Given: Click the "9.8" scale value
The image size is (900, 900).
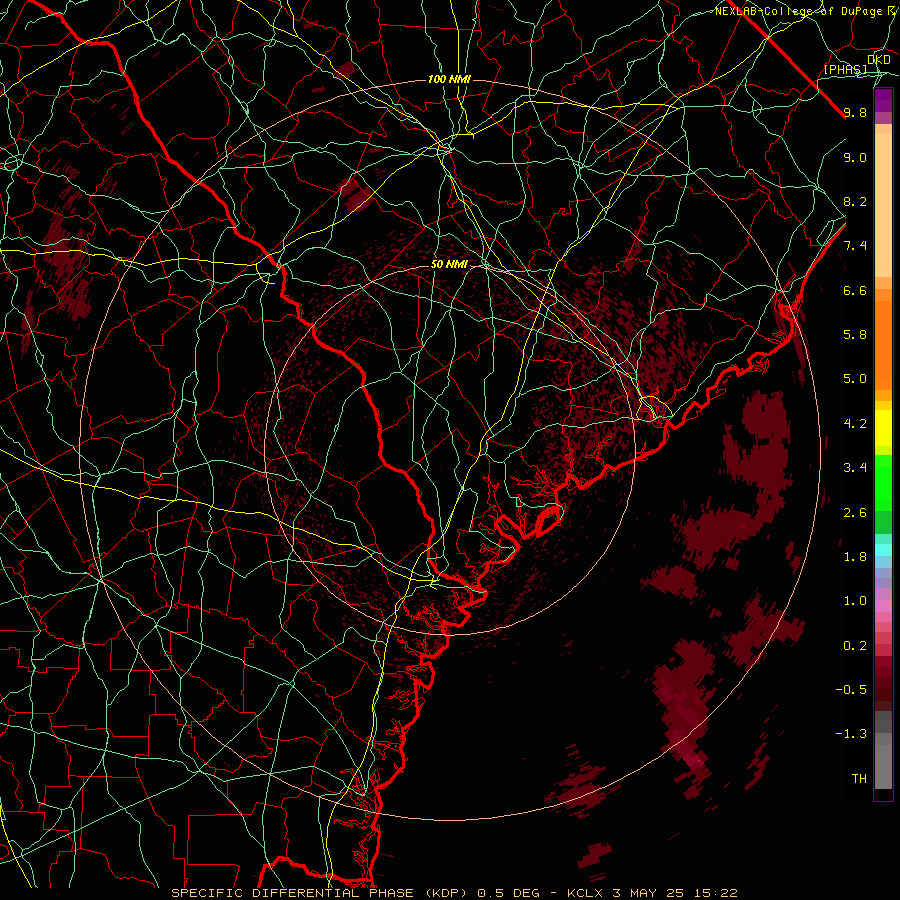Looking at the screenshot, I should 855,112.
